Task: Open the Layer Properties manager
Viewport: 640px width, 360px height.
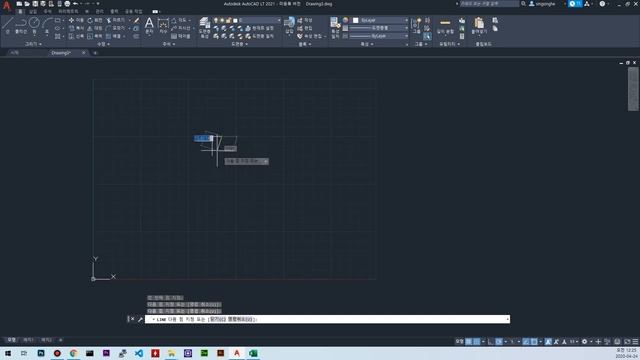Action: click(204, 27)
